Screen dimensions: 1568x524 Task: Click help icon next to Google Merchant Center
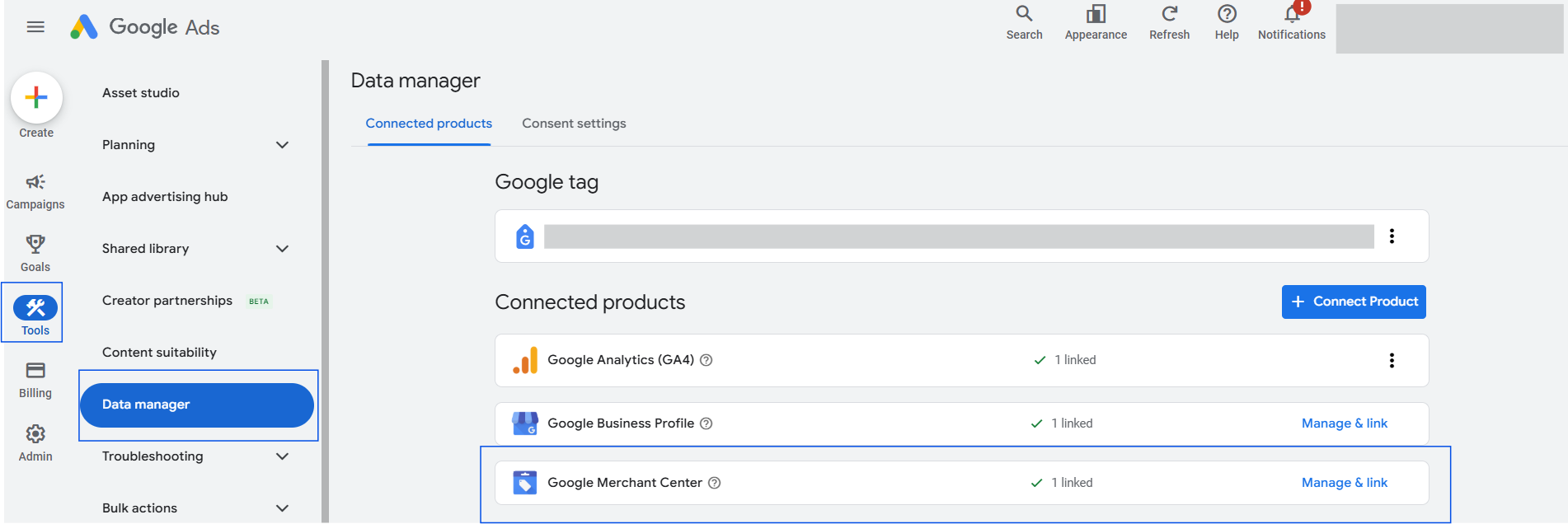715,483
